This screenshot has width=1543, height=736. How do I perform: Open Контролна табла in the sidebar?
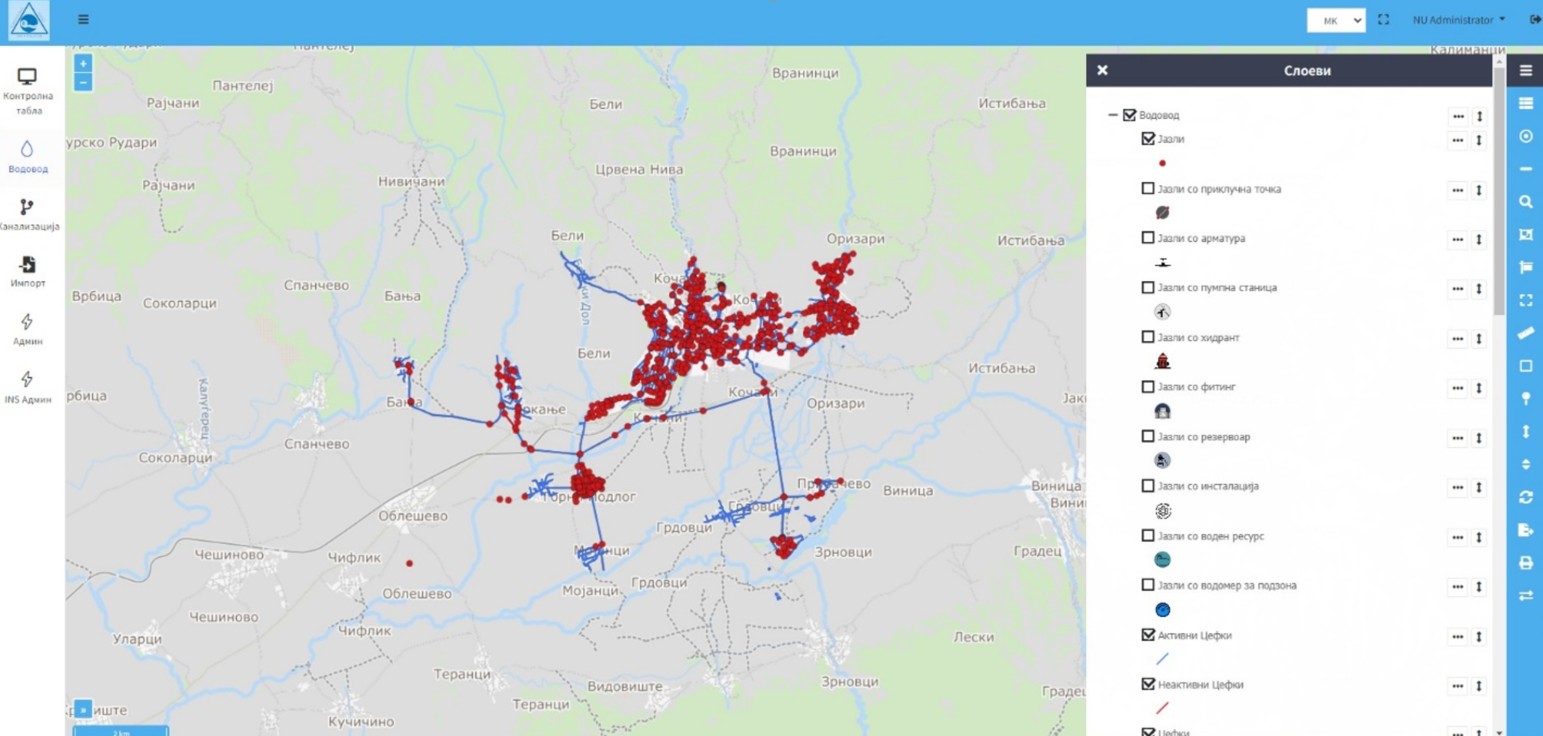pyautogui.click(x=28, y=91)
